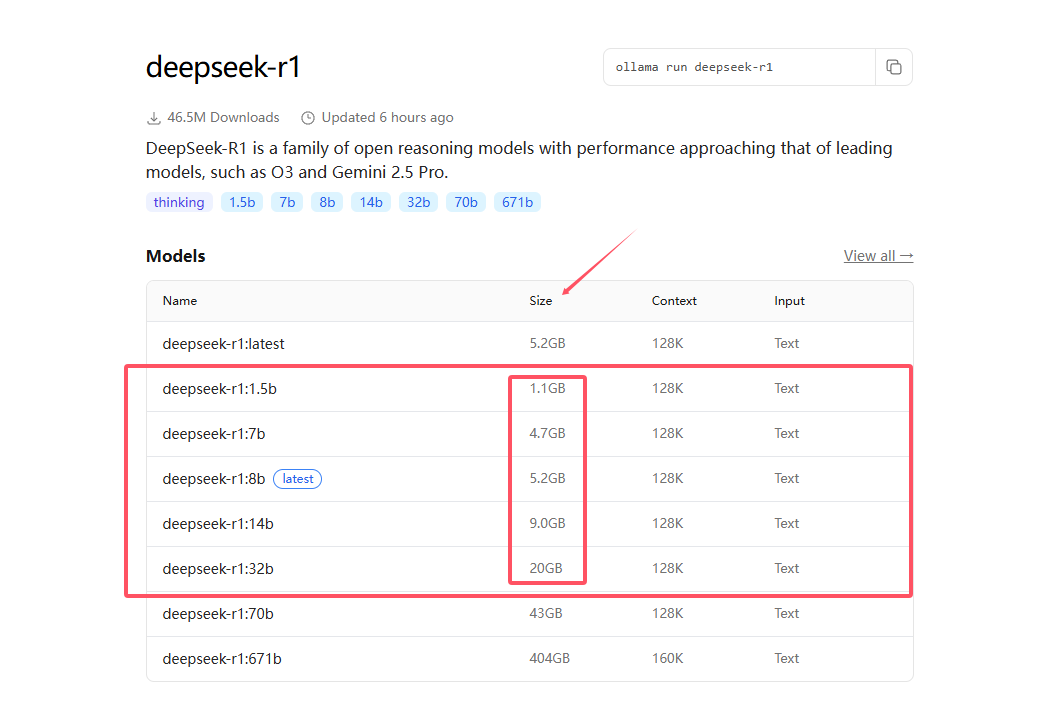Select the ollama run deepseek-r1 command field
Image resolution: width=1064 pixels, height=724 pixels.
pyautogui.click(x=739, y=67)
